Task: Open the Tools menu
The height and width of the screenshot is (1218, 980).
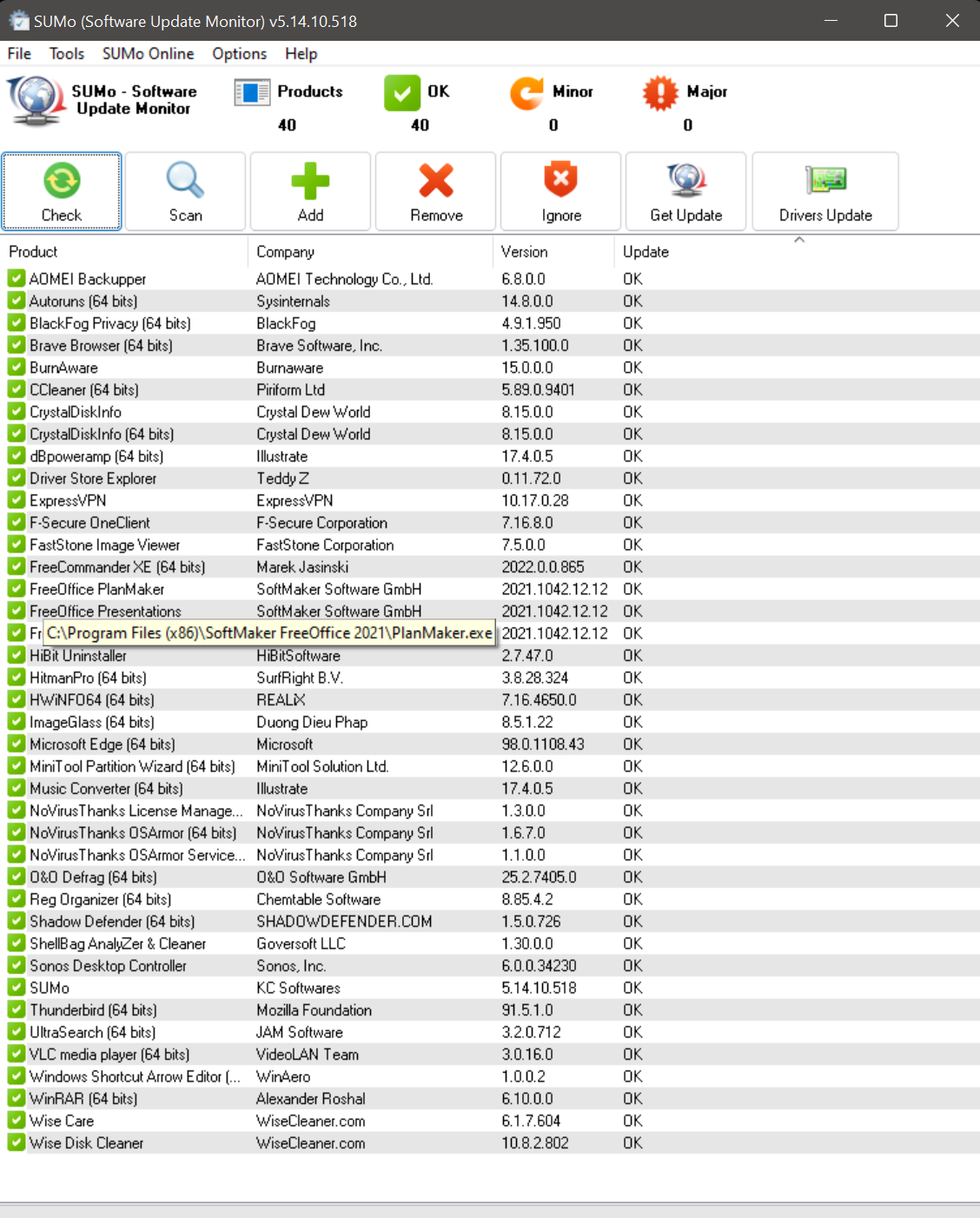Action: tap(67, 54)
